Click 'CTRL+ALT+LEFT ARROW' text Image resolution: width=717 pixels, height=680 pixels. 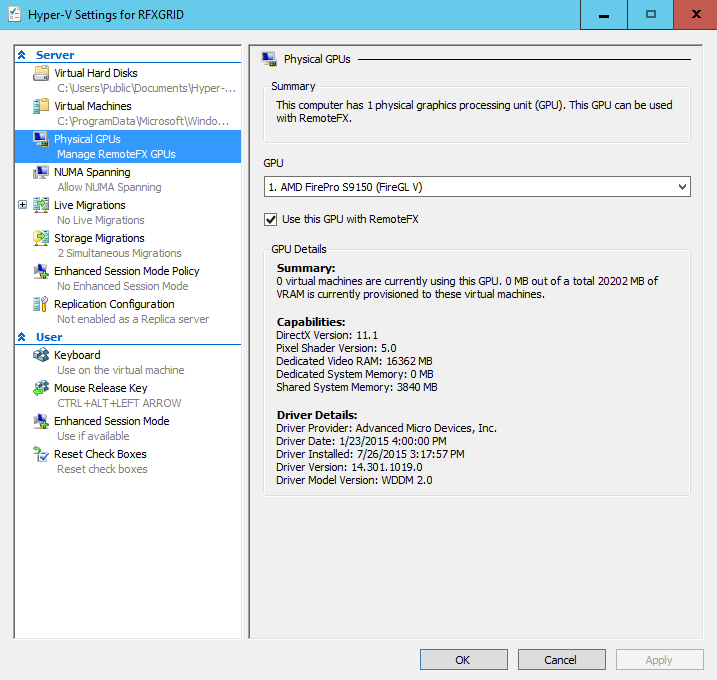tap(119, 403)
